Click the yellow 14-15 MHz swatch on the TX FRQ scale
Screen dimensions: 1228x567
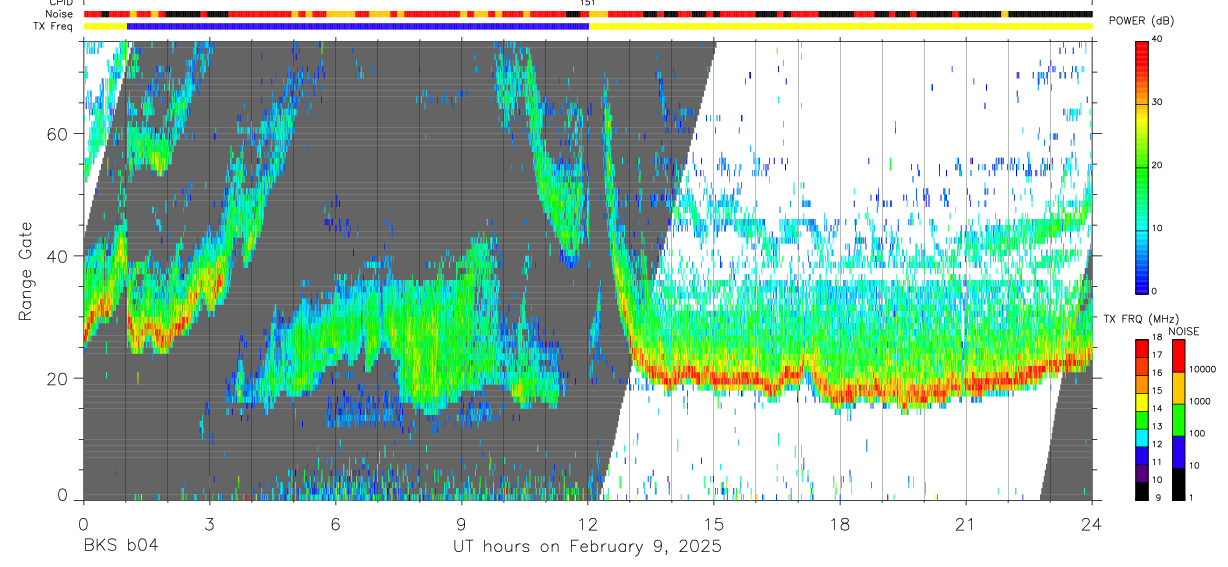coord(1141,400)
